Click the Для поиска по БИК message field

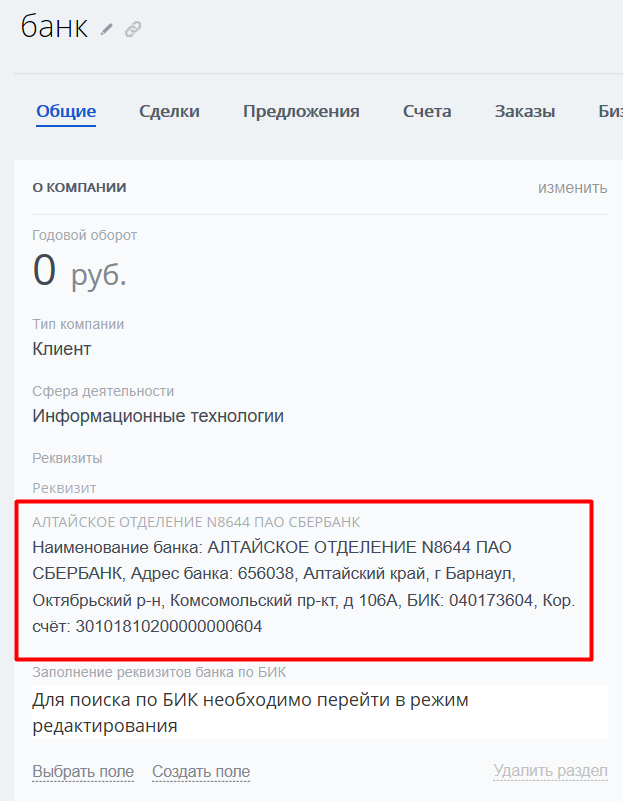tap(320, 712)
